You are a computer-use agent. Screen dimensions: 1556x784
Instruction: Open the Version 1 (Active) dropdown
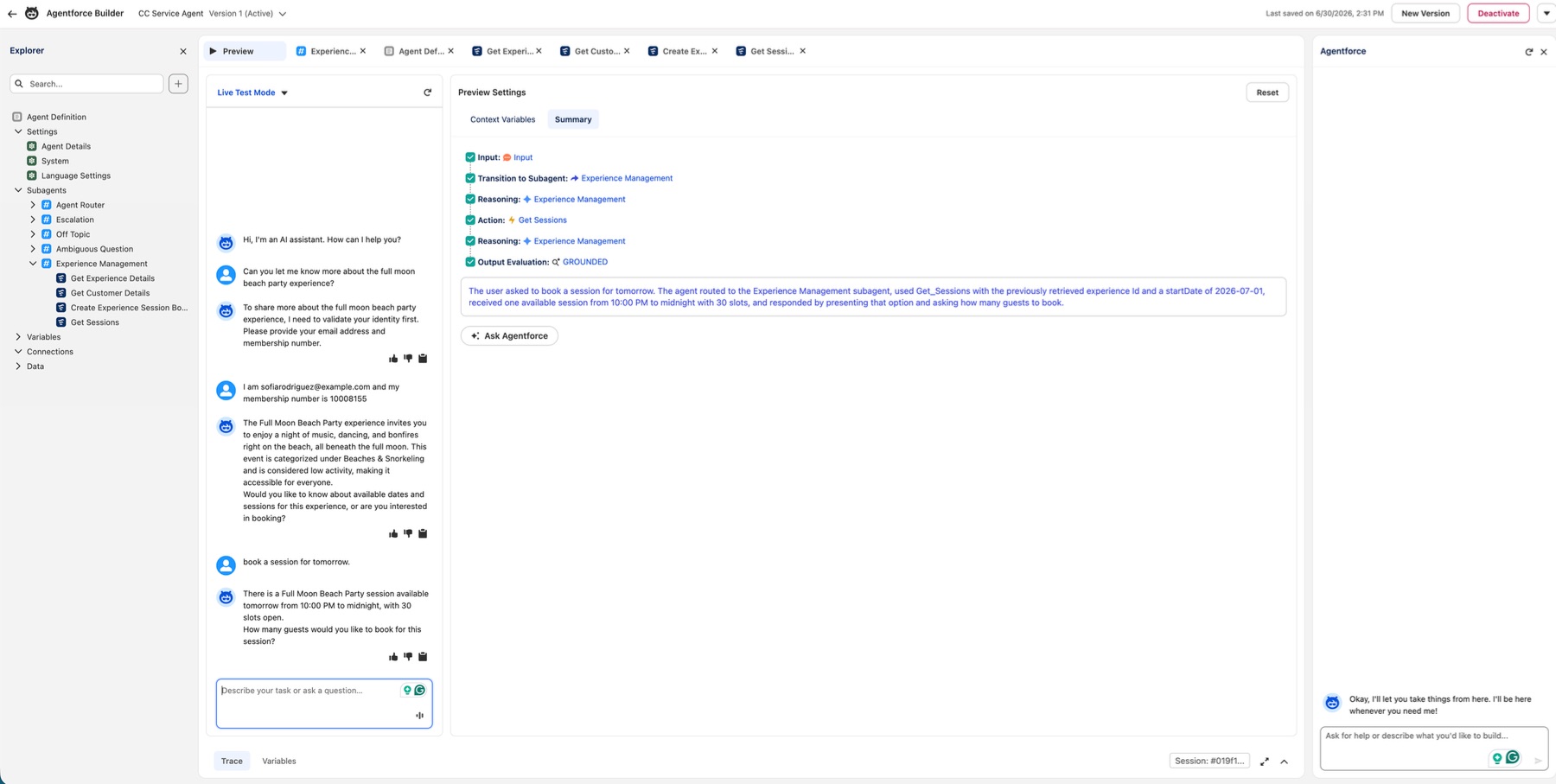click(282, 14)
